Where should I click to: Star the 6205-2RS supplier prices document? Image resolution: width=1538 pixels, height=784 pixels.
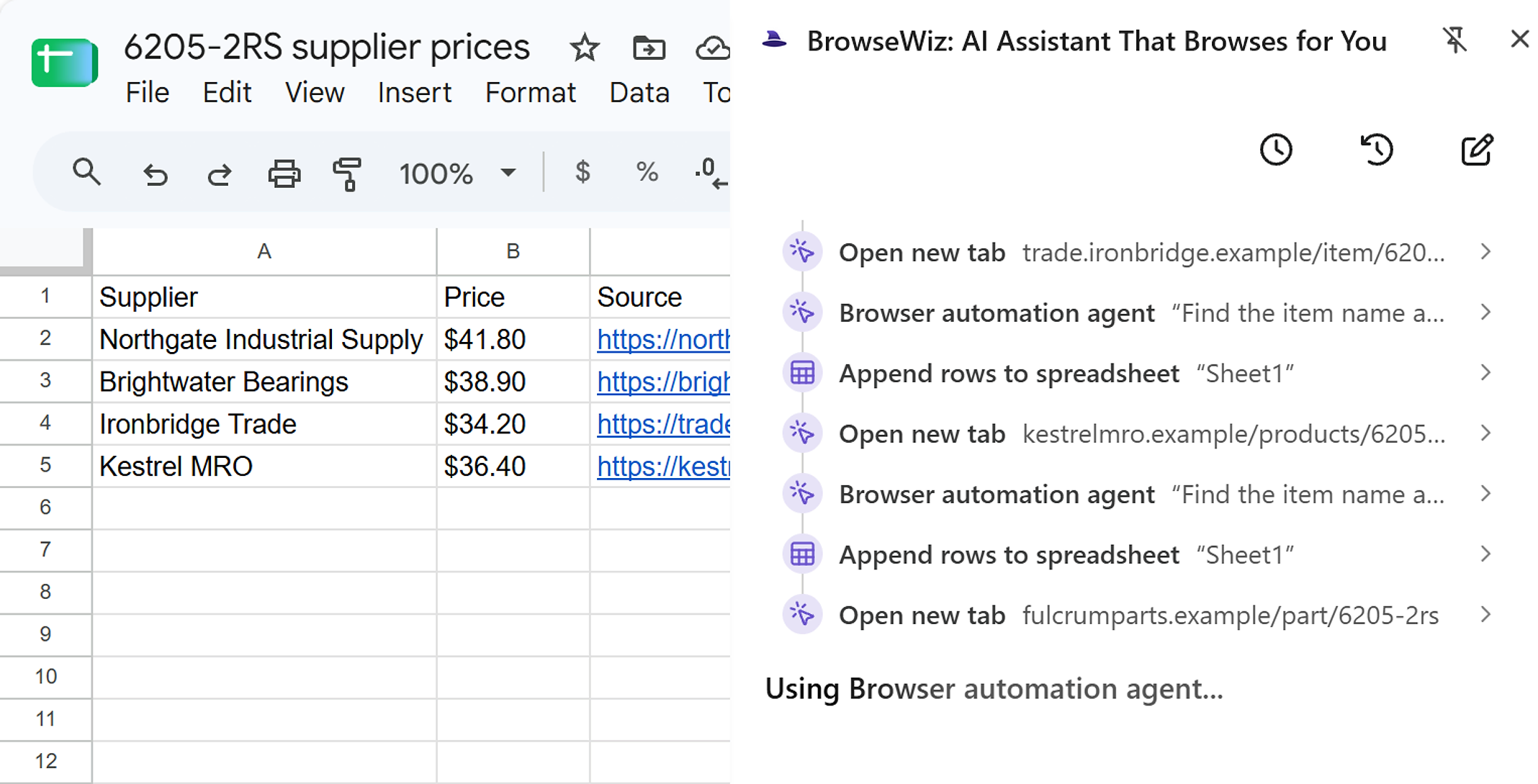[584, 48]
